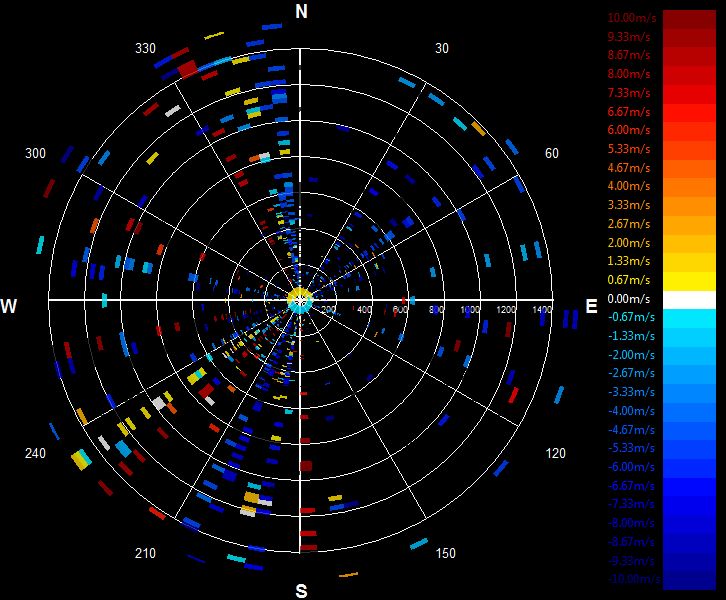The width and height of the screenshot is (726, 600).
Task: Click the 1400 range ring label
Action: click(542, 309)
